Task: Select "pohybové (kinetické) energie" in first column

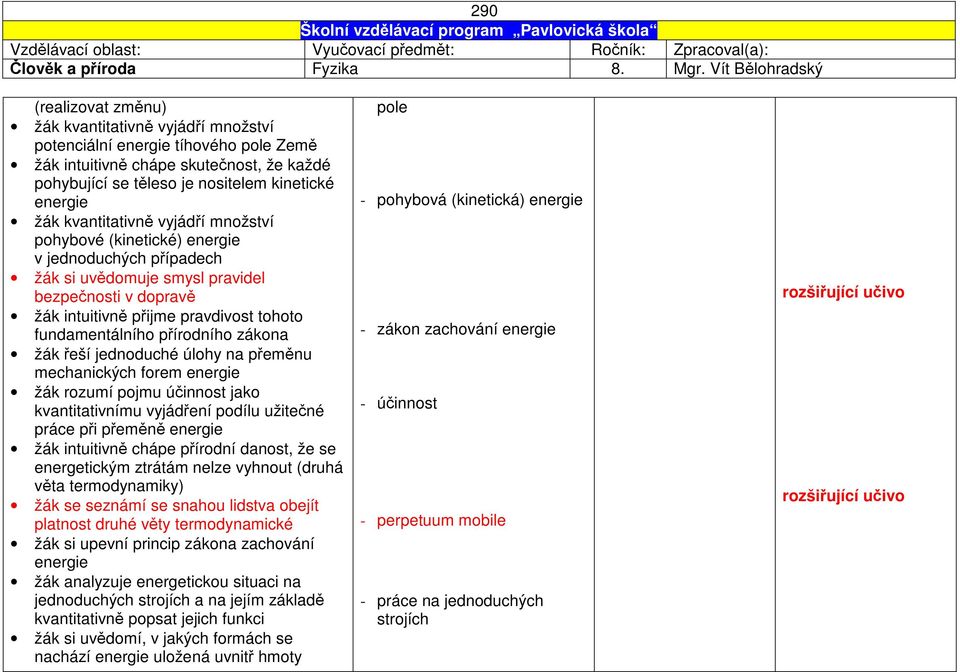Action: 137,240
